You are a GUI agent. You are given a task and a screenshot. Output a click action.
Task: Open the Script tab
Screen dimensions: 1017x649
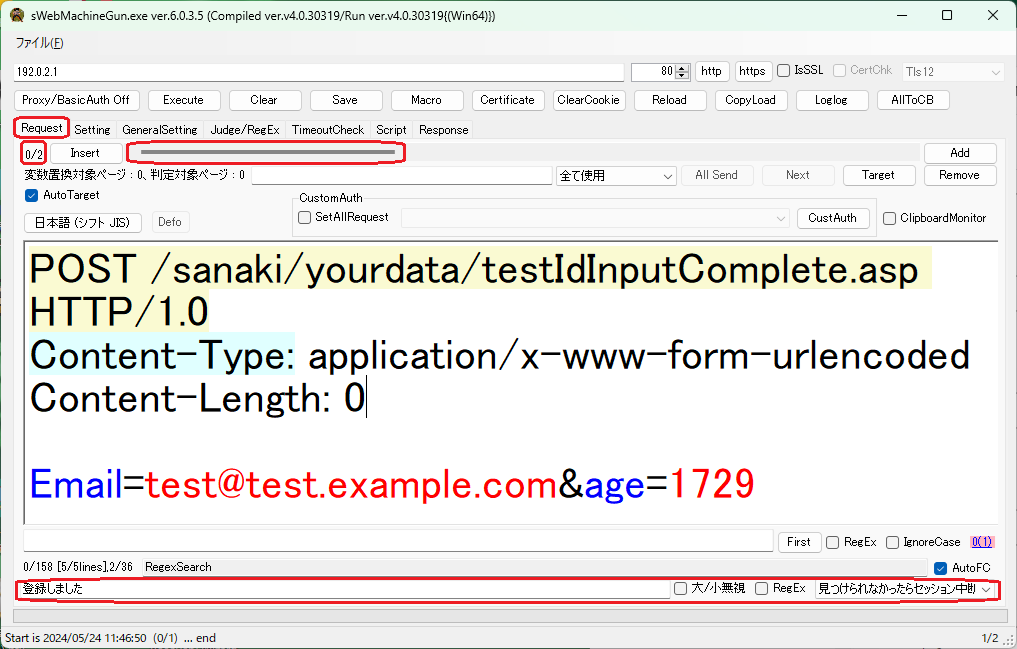(x=391, y=130)
